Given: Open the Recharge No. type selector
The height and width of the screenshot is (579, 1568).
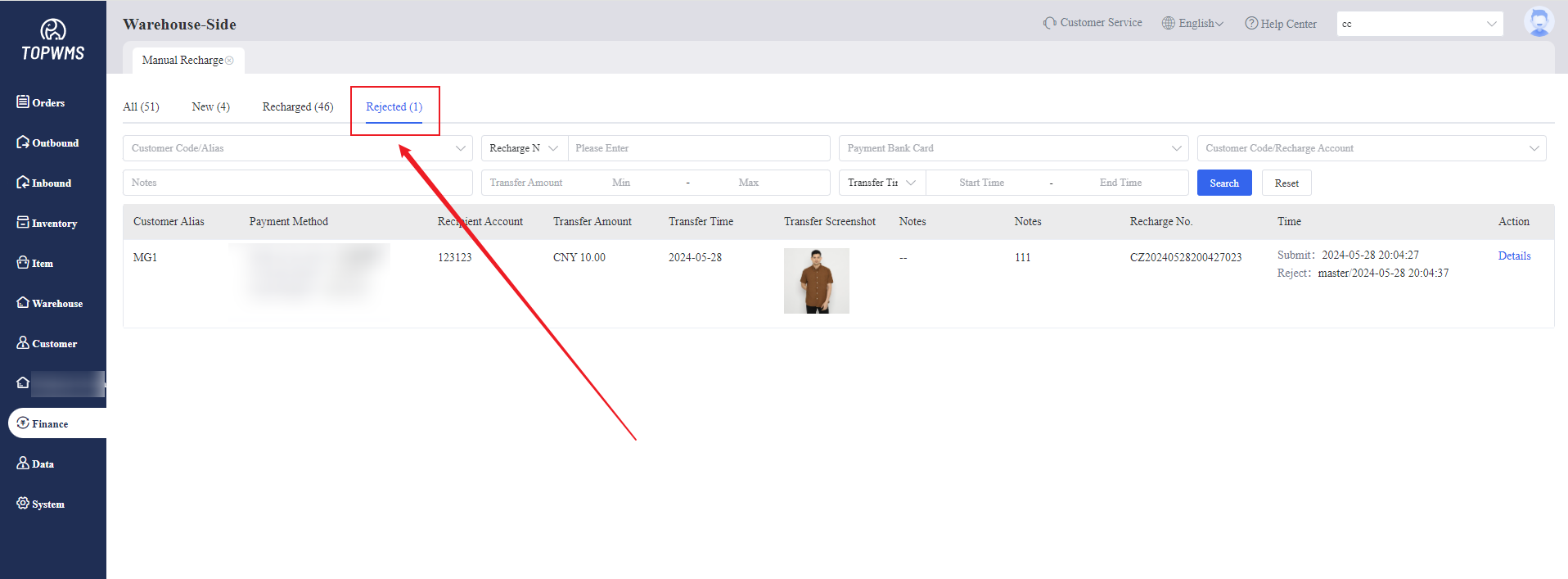Looking at the screenshot, I should click(524, 148).
